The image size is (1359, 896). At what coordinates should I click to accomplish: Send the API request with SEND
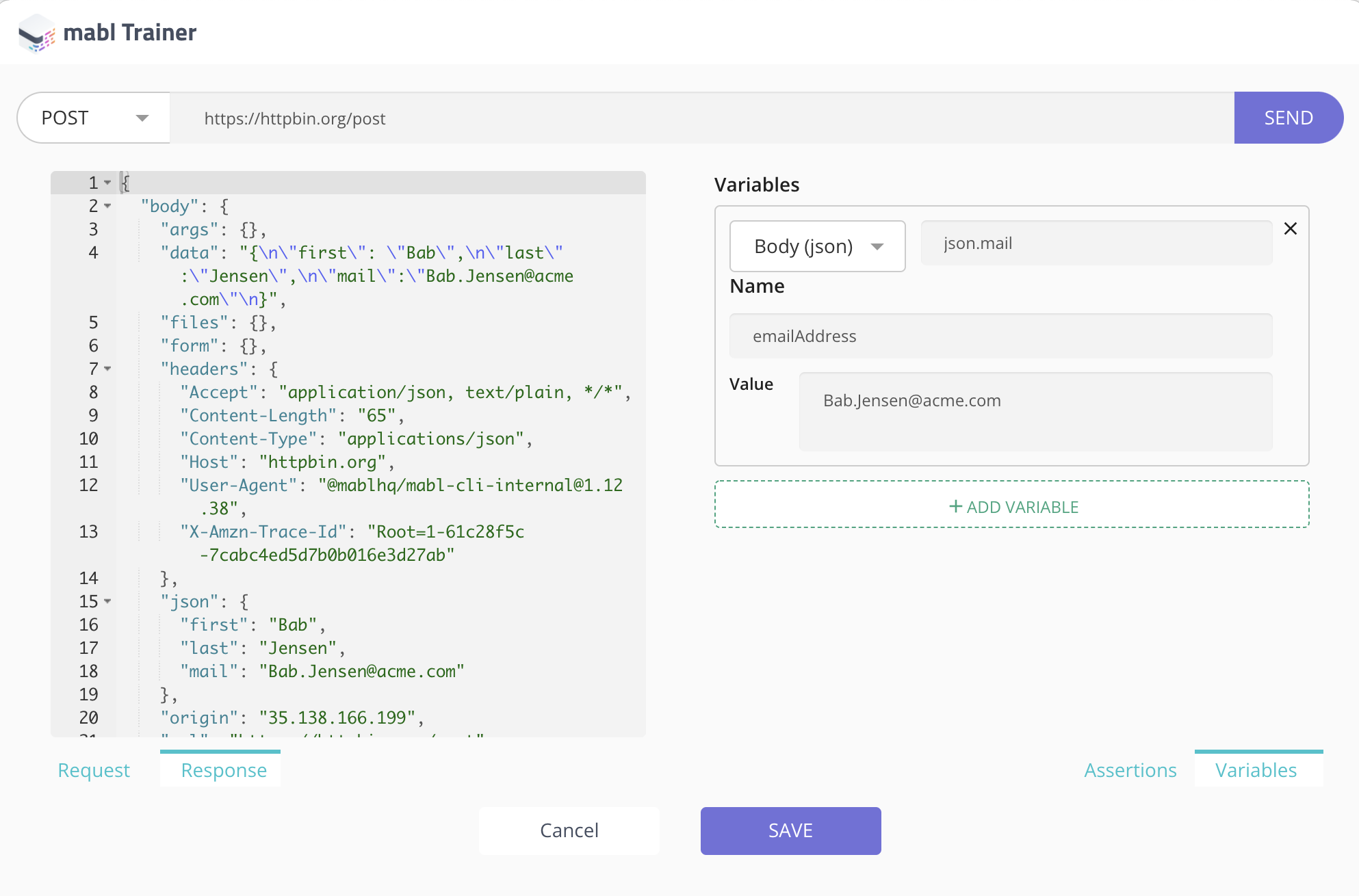1289,118
